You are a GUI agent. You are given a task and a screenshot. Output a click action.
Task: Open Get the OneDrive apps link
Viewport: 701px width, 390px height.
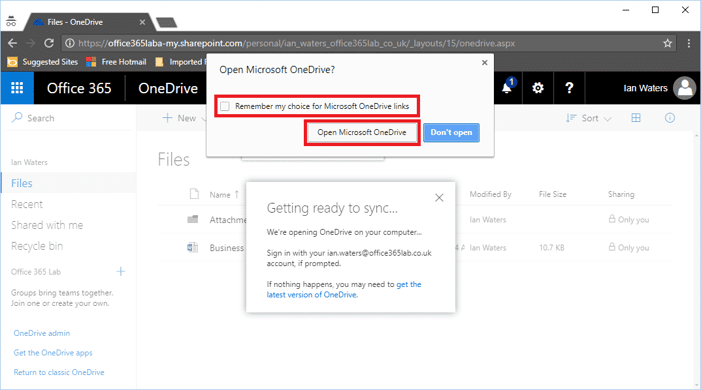[x=53, y=353]
